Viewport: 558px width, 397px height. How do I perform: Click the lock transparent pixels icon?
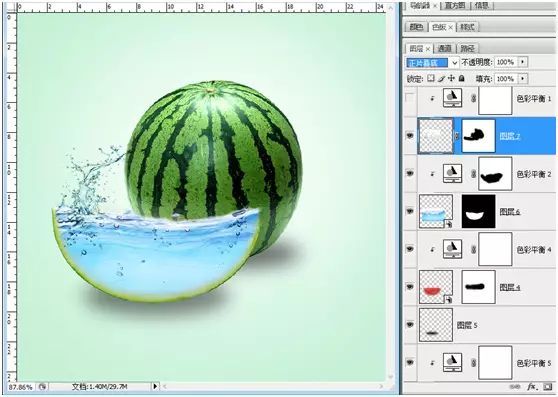pyautogui.click(x=431, y=78)
